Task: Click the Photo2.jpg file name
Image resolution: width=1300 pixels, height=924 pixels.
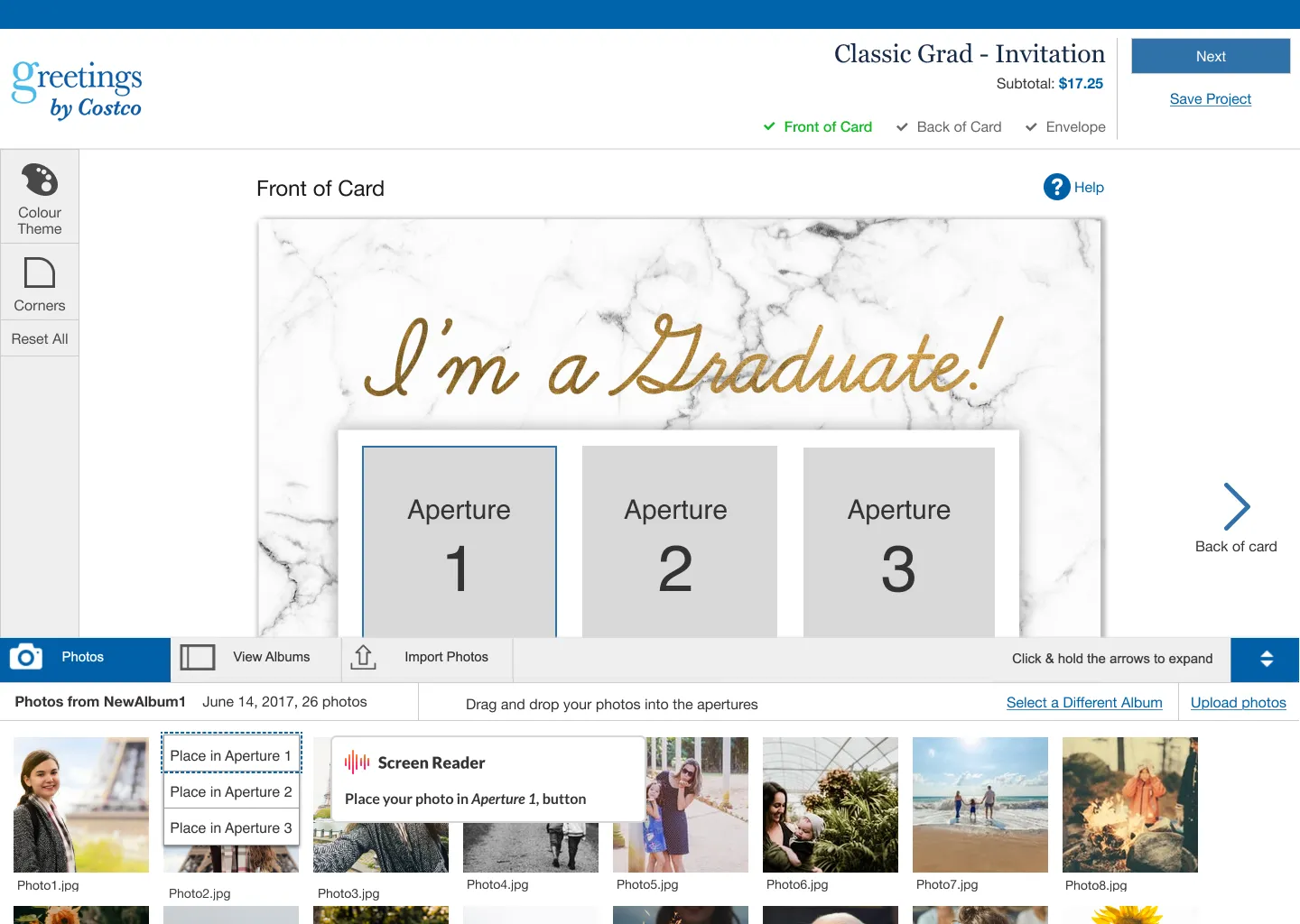Action: [200, 893]
